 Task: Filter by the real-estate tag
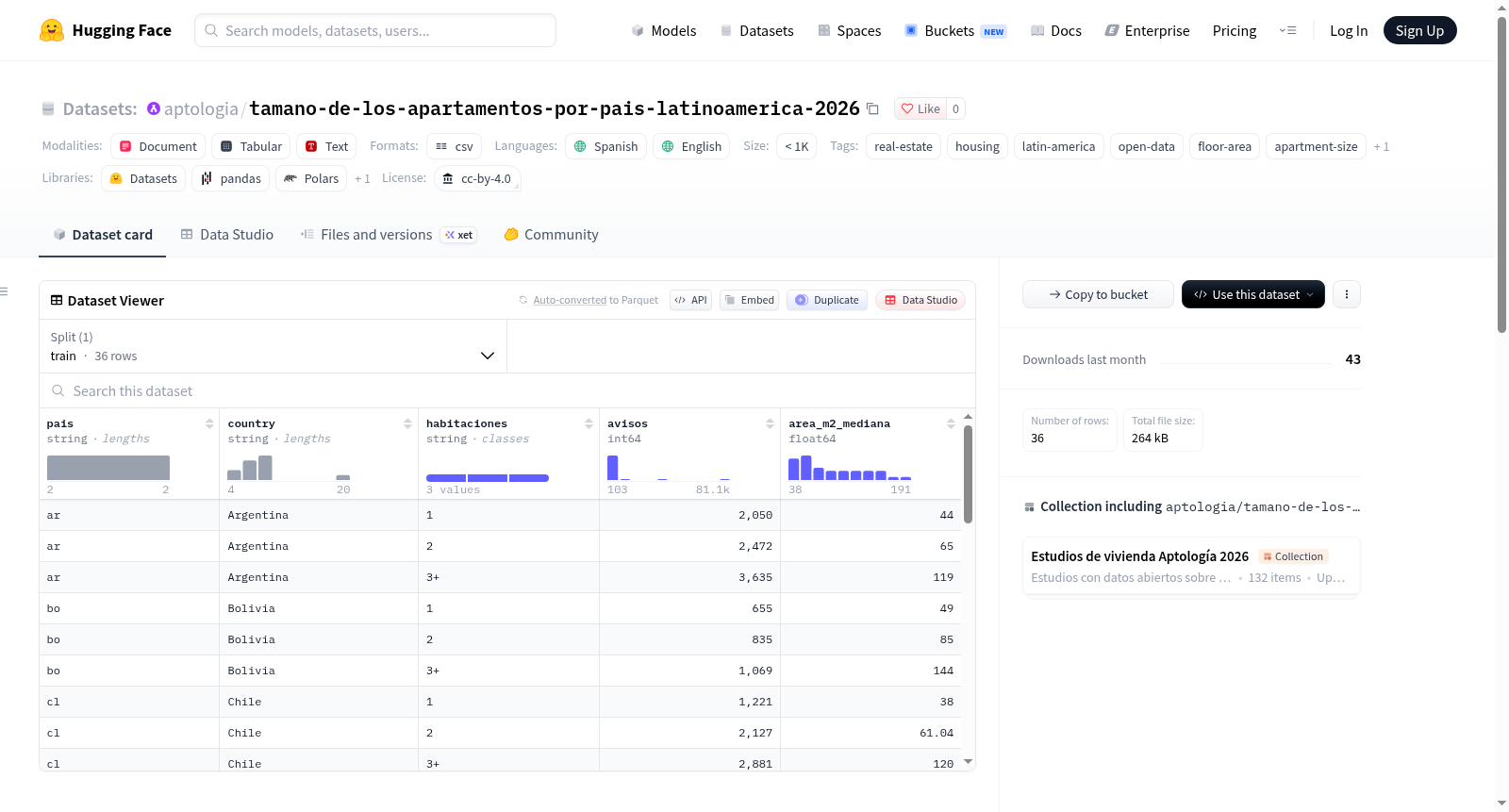[904, 147]
